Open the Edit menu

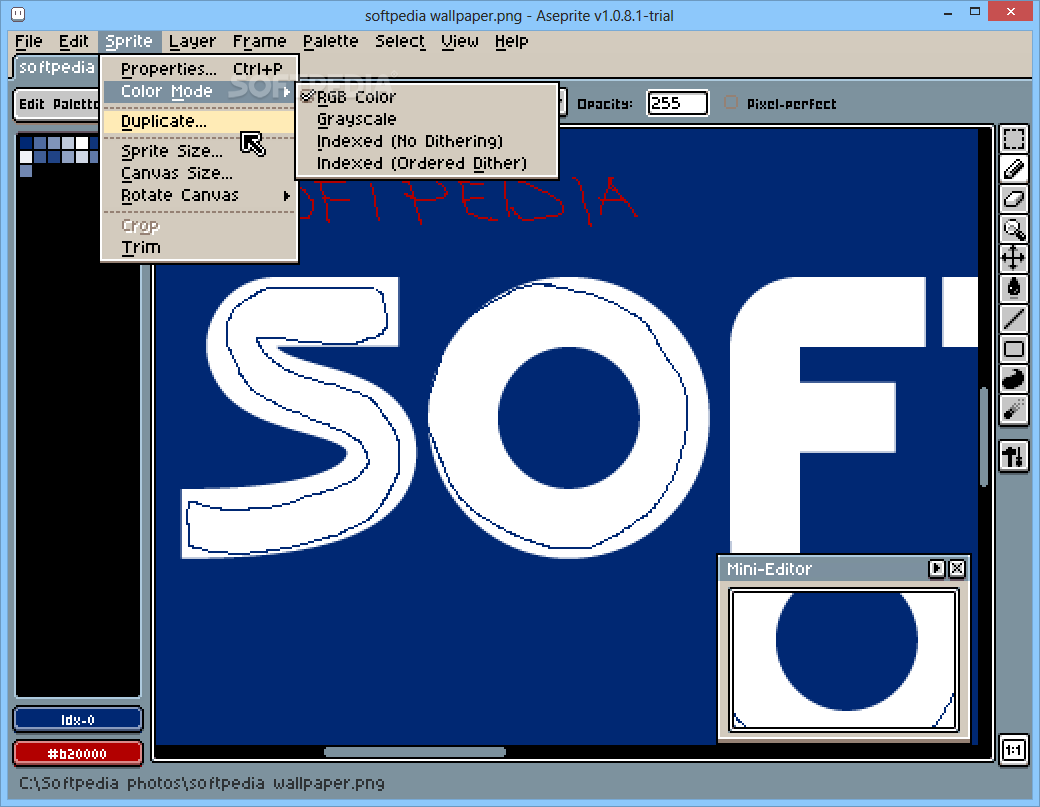74,41
